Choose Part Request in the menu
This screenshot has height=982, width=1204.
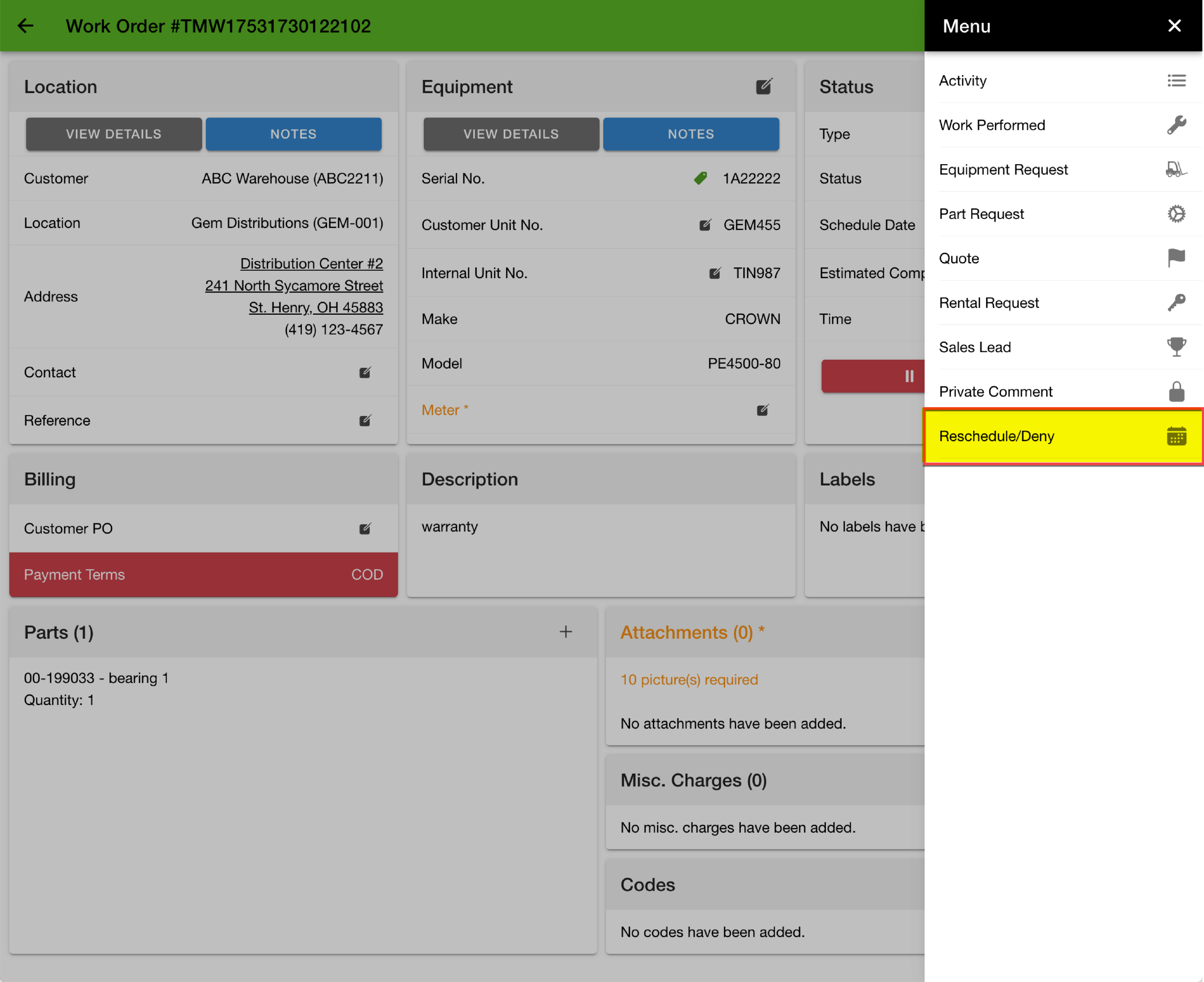1063,214
